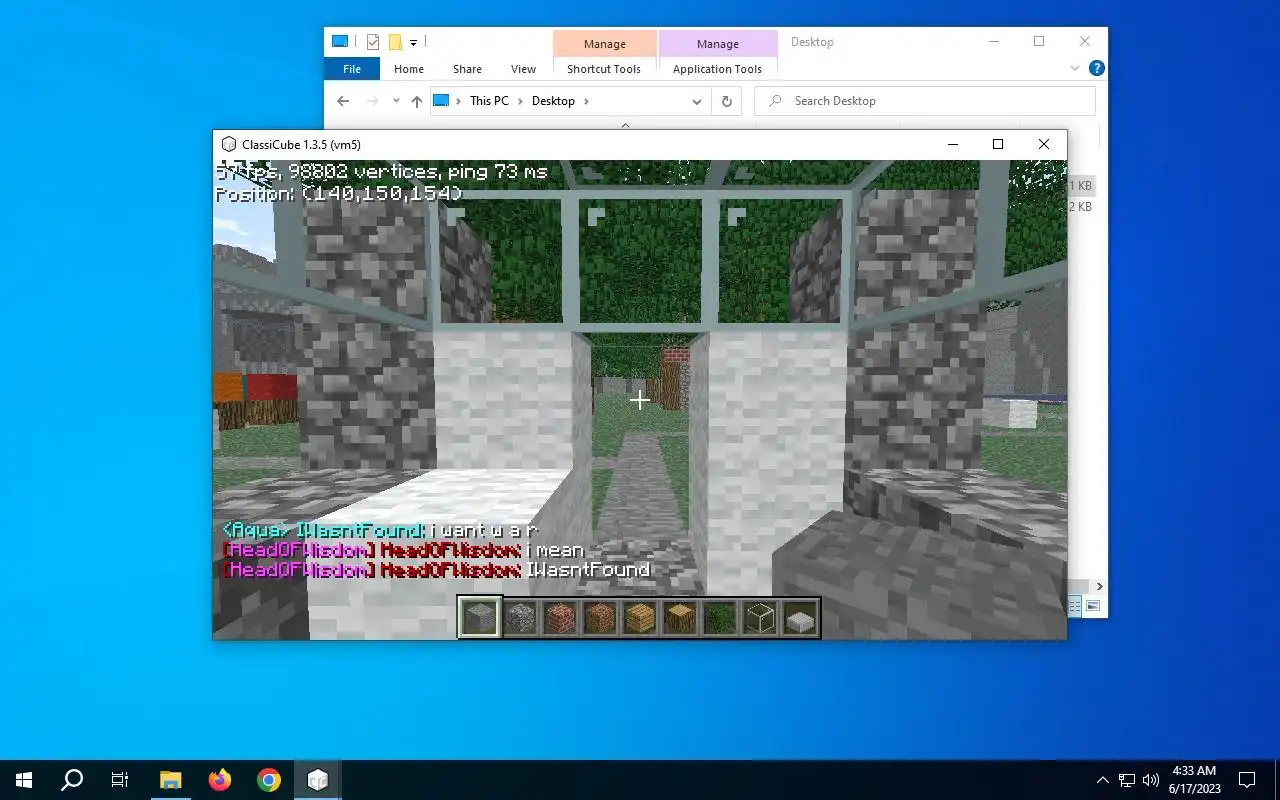Go forward in File Explorer

click(373, 101)
